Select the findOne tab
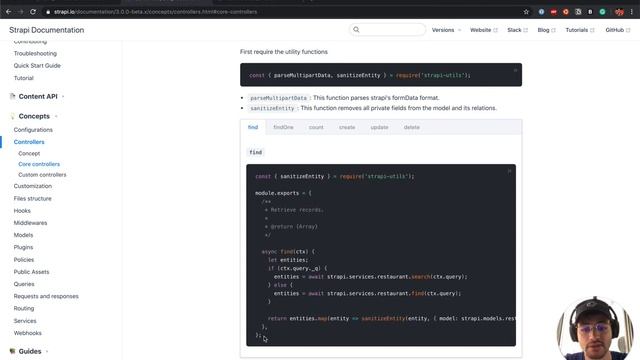This screenshot has height=360, width=640. point(283,127)
